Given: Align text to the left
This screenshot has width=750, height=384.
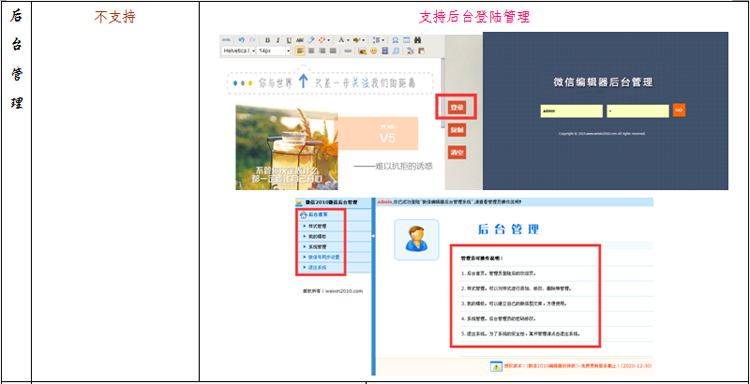Looking at the screenshot, I should coord(300,51).
